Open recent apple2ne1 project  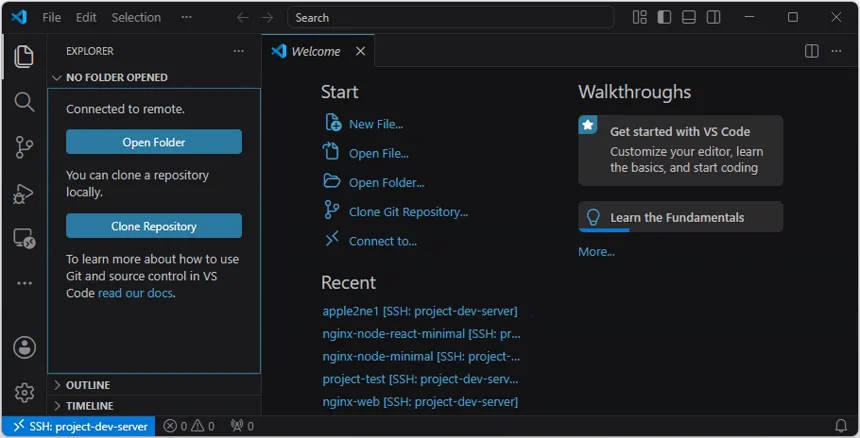click(x=420, y=311)
